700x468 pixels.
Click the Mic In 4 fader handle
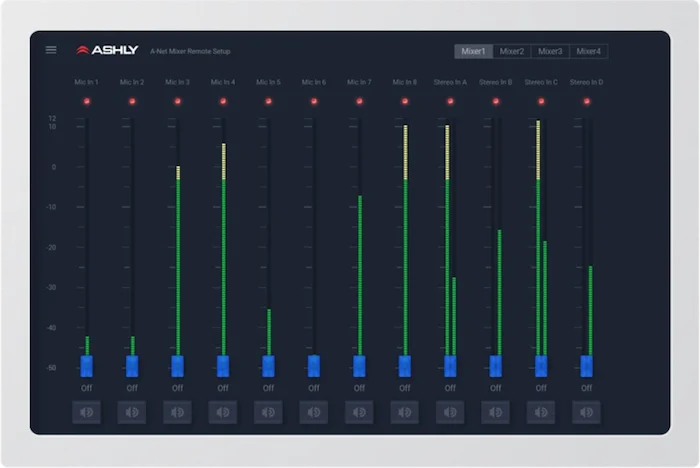coord(223,366)
